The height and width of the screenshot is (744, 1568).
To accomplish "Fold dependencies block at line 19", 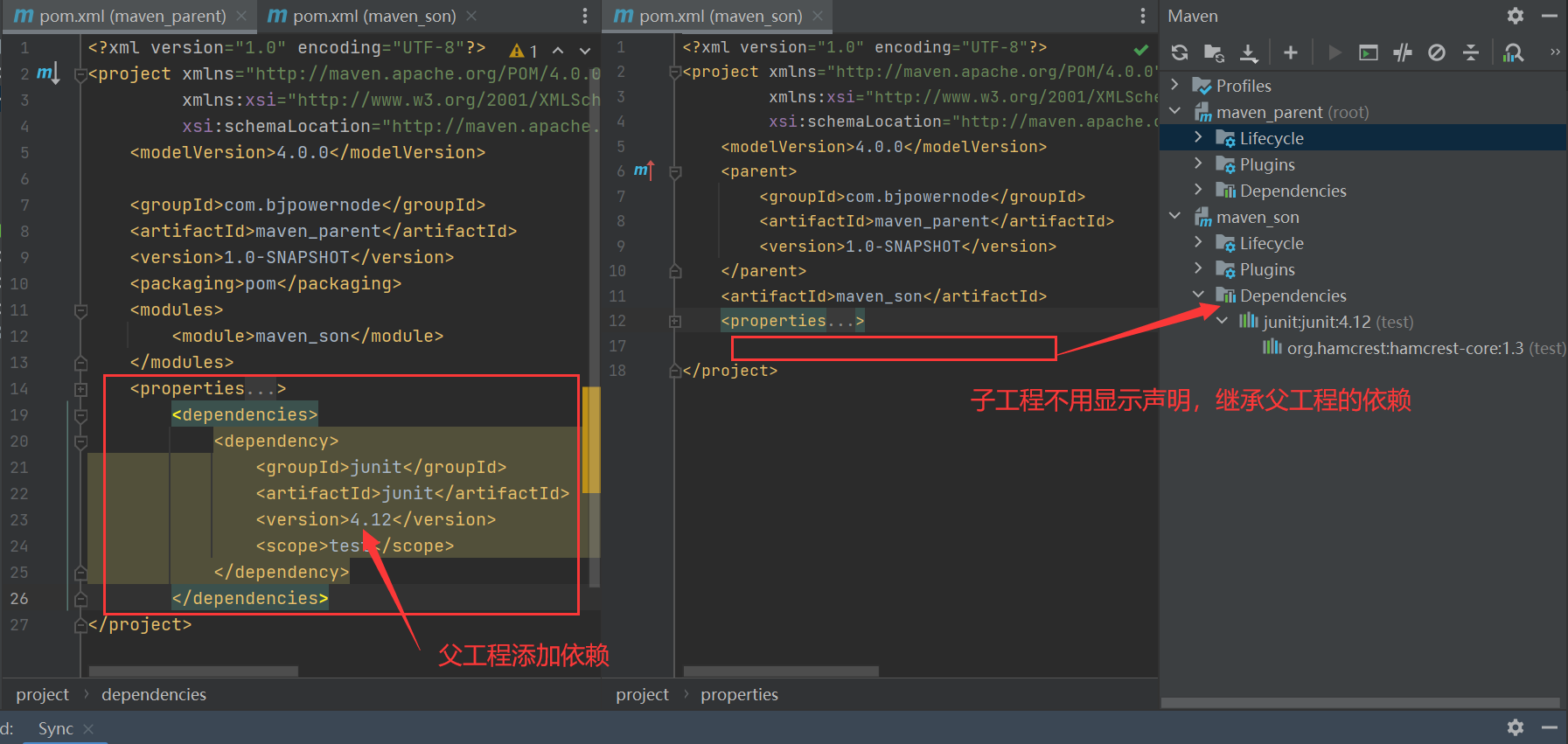I will (x=80, y=415).
